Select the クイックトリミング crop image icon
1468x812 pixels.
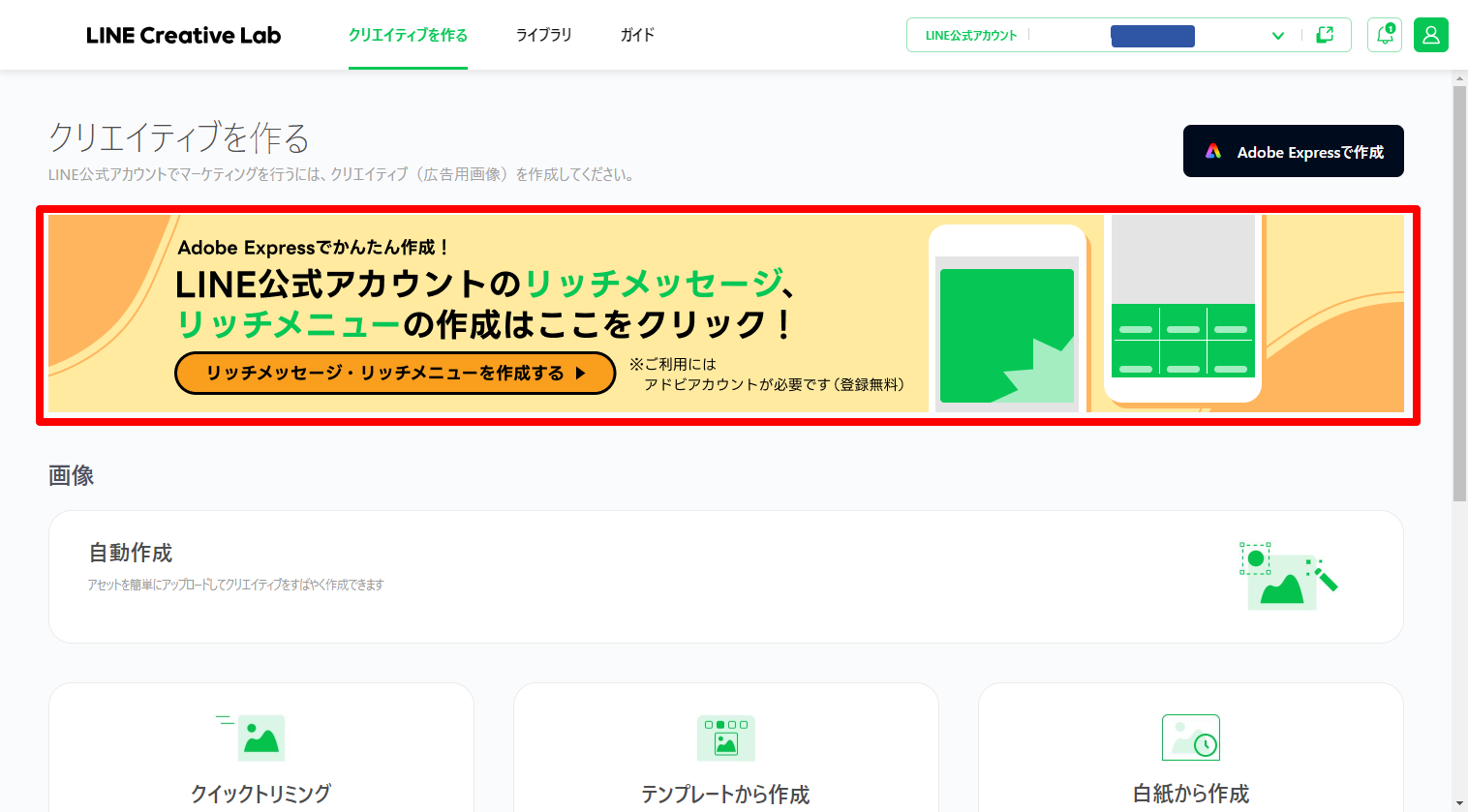[260, 737]
